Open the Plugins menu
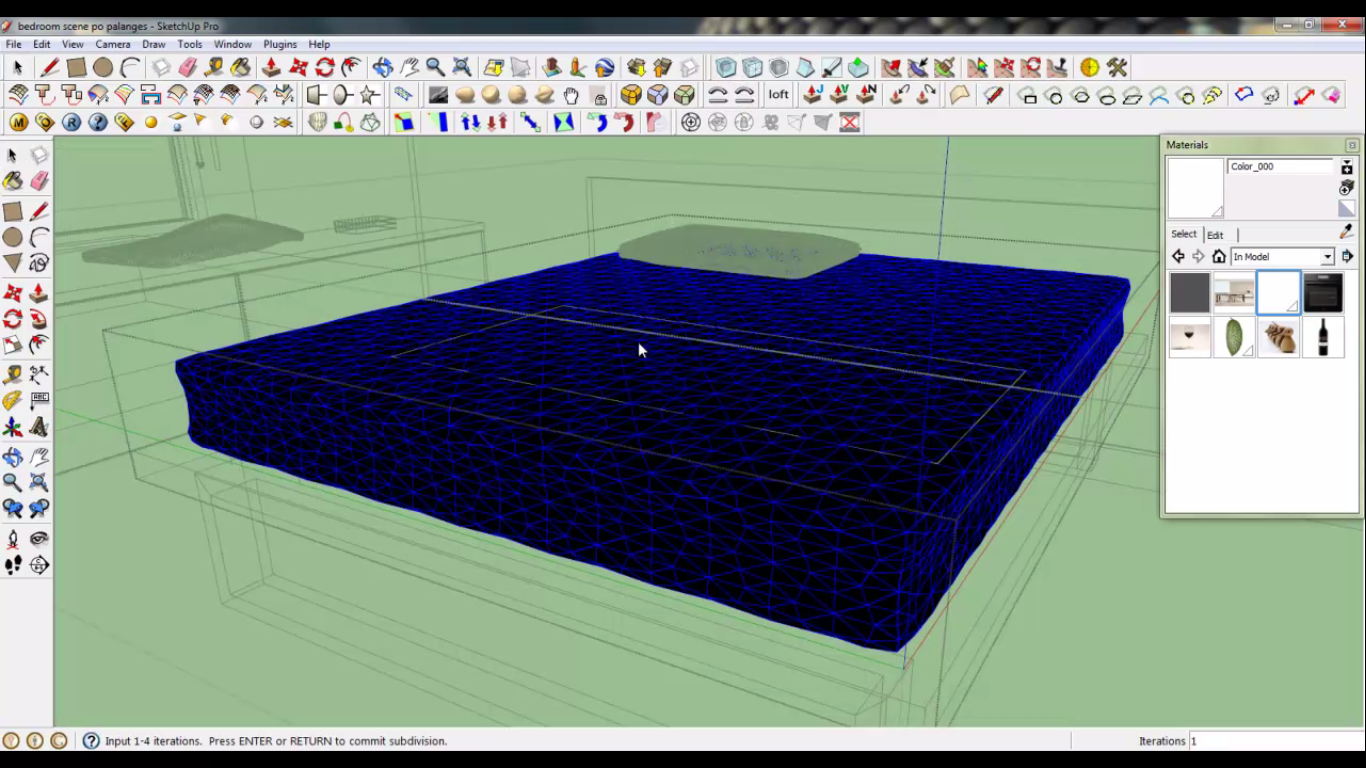The height and width of the screenshot is (768, 1366). [x=280, y=44]
